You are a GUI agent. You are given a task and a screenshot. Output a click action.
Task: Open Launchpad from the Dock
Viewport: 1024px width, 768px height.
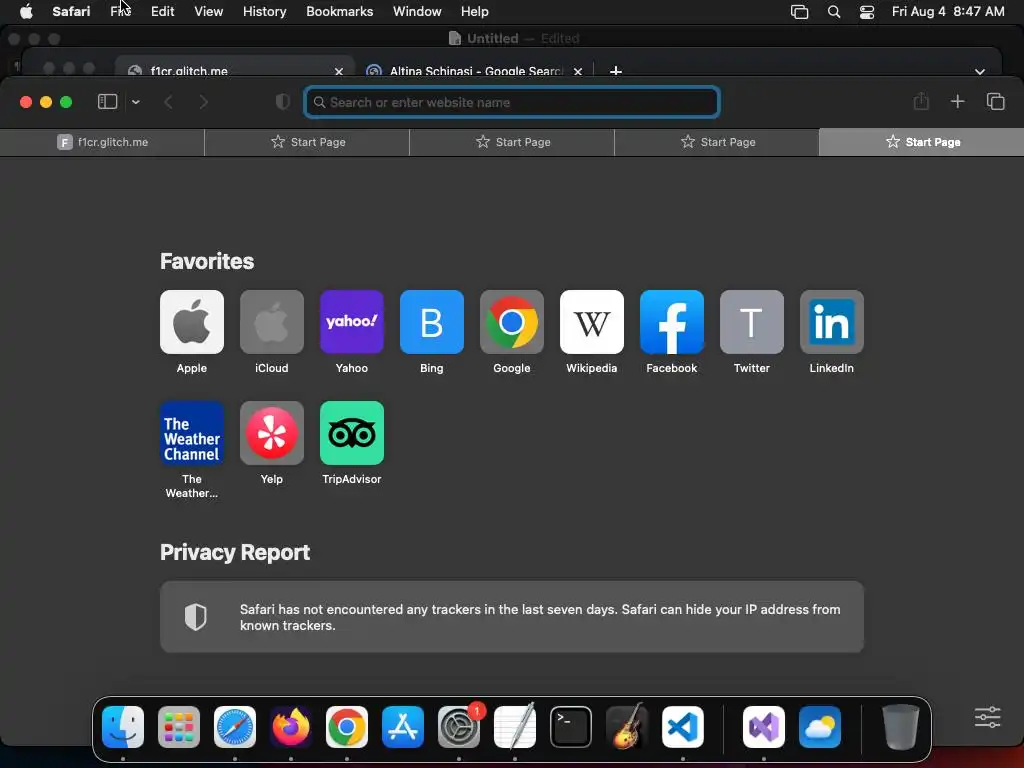pos(179,726)
